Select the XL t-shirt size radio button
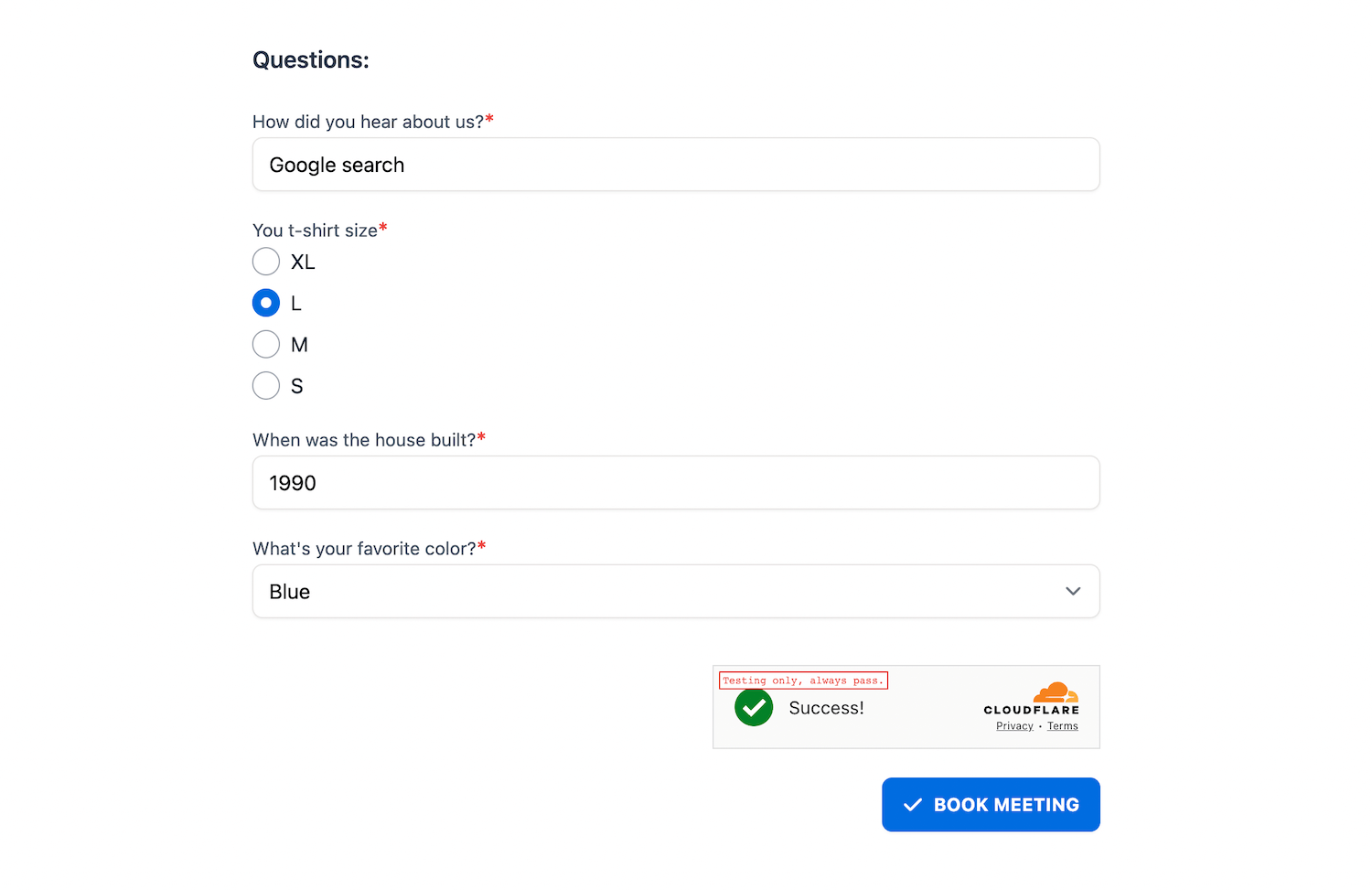Image resolution: width=1372 pixels, height=890 pixels. [x=266, y=262]
